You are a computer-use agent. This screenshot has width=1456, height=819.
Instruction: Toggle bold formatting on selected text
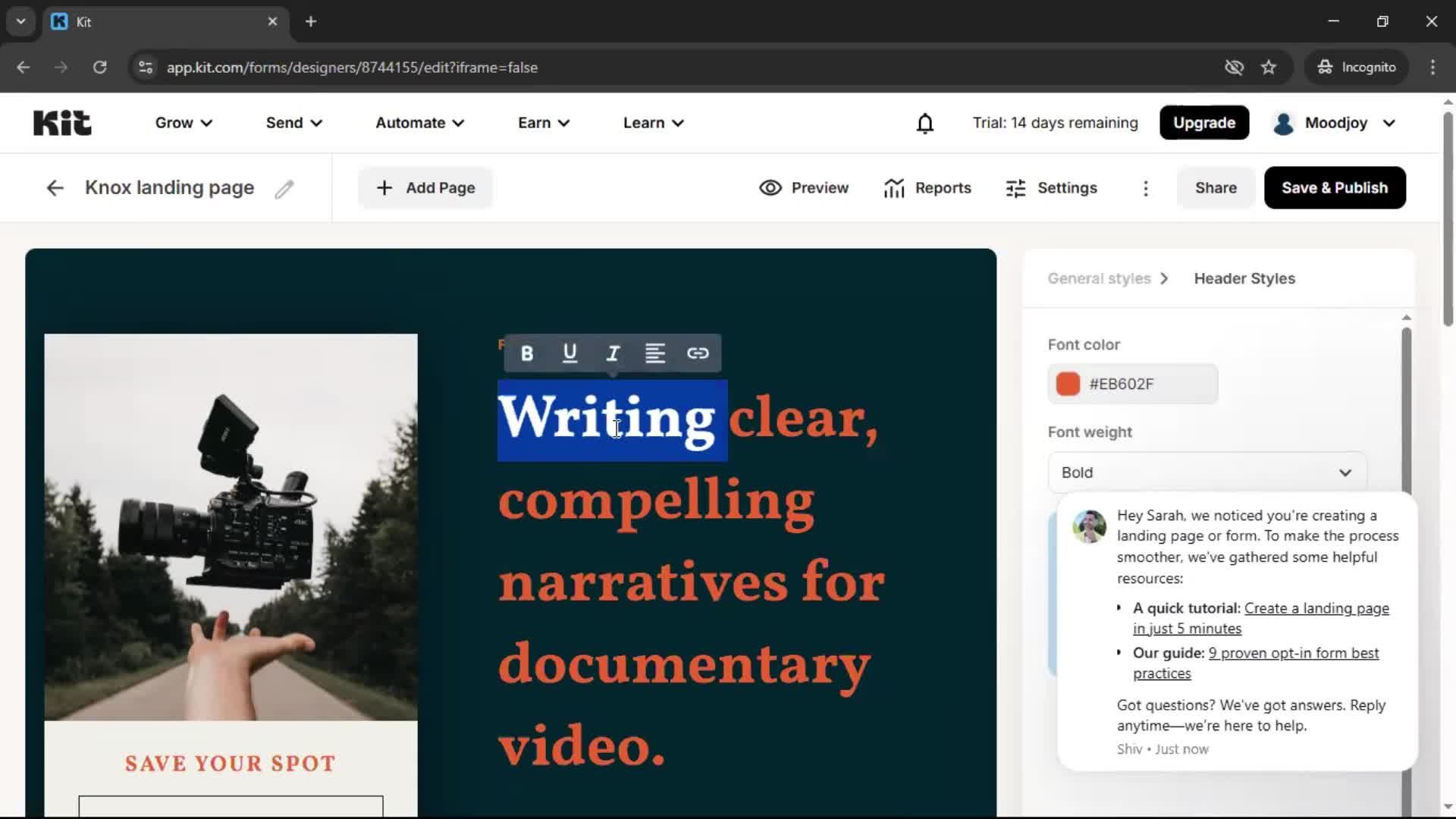point(526,353)
